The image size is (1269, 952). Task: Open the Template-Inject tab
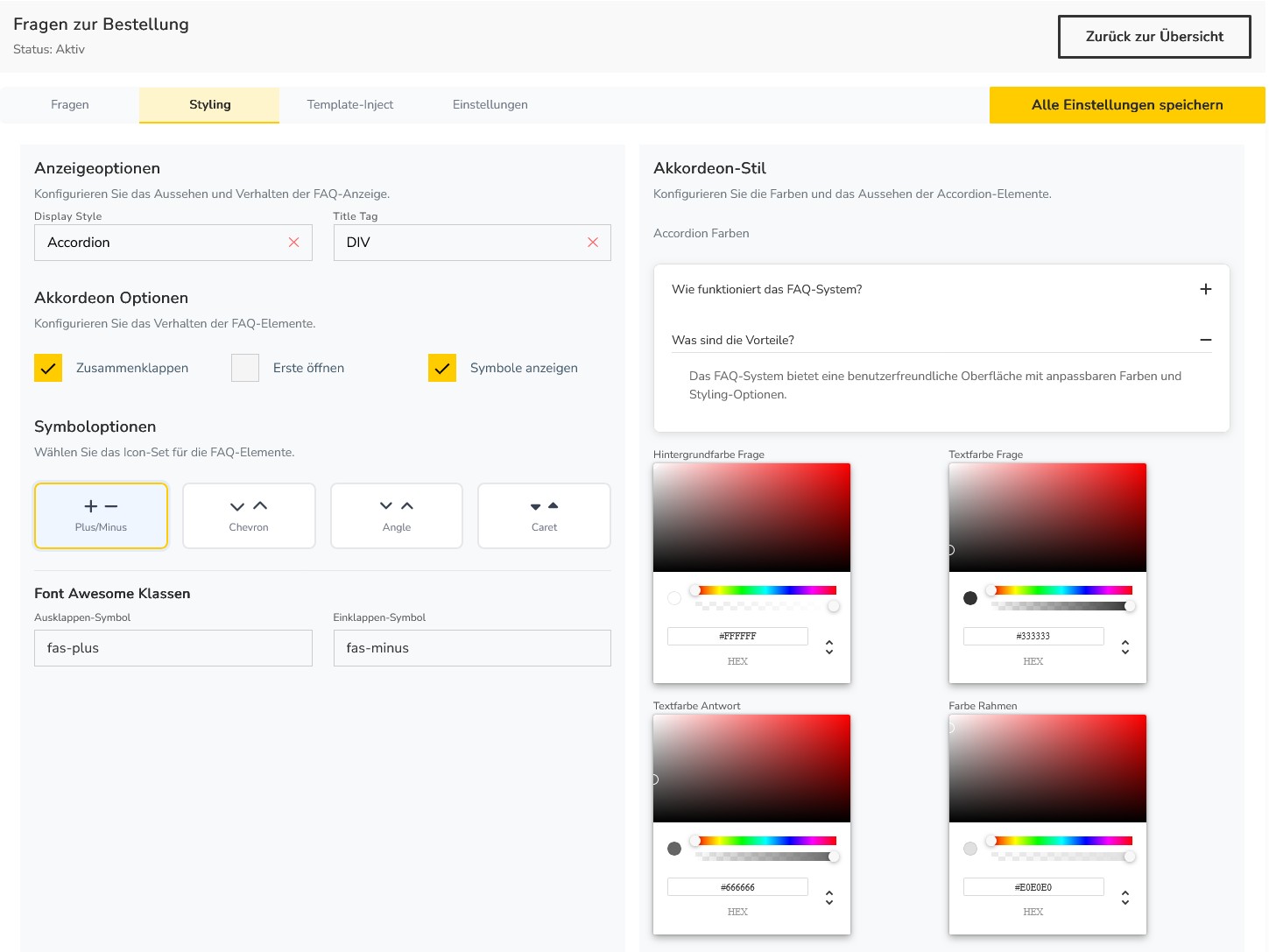(349, 104)
